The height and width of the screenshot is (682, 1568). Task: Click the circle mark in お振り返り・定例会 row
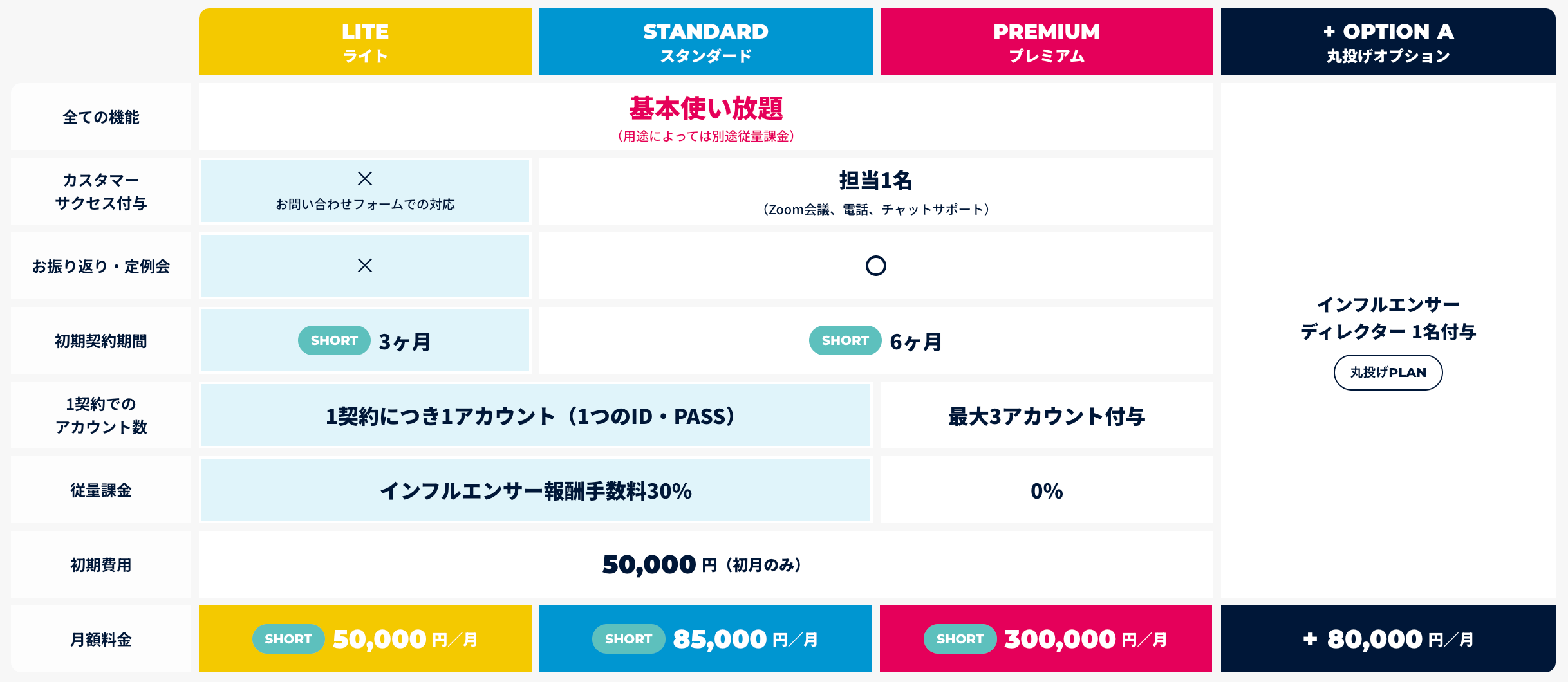(x=875, y=266)
